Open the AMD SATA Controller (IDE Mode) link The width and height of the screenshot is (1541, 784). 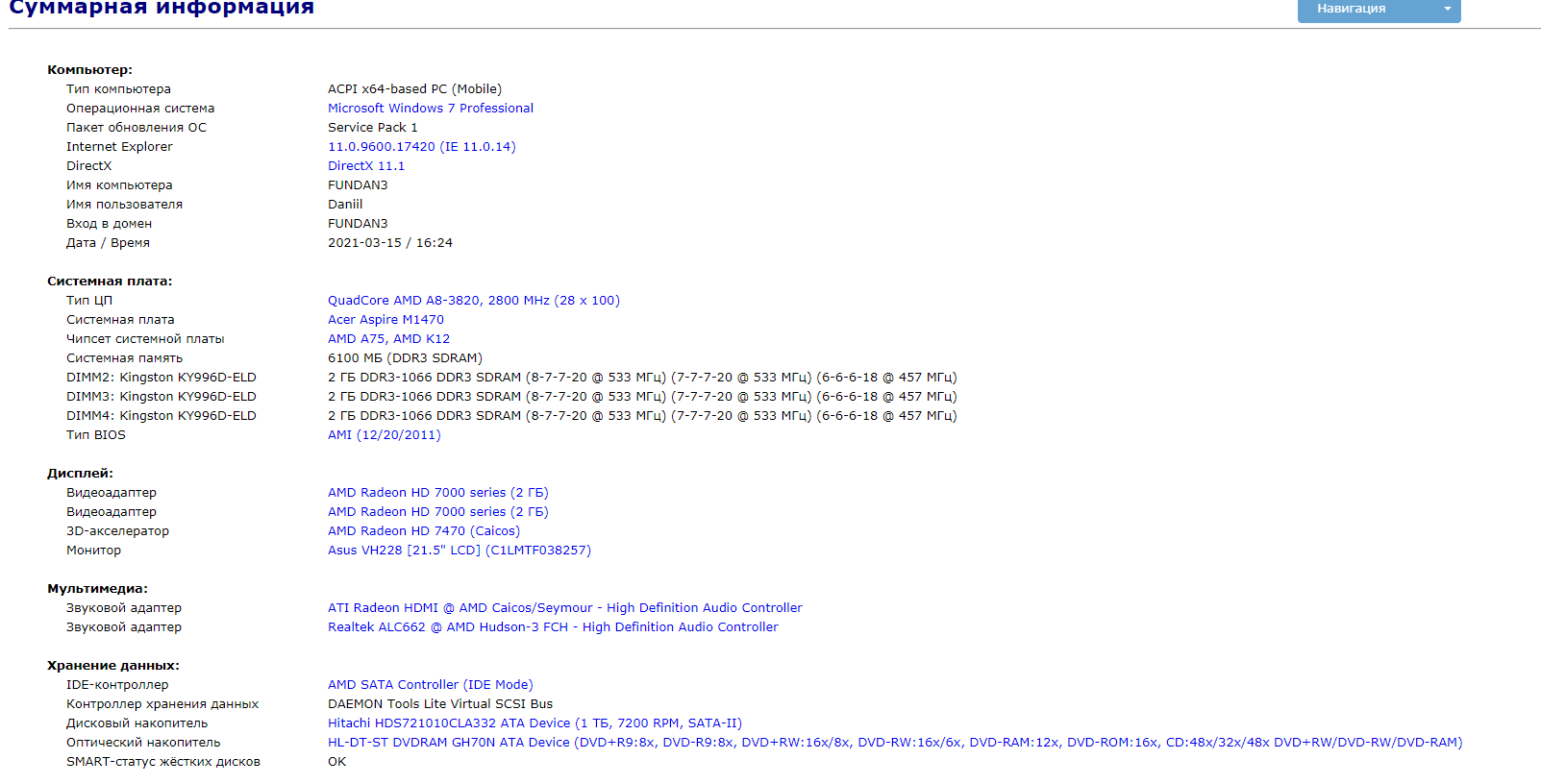click(431, 685)
